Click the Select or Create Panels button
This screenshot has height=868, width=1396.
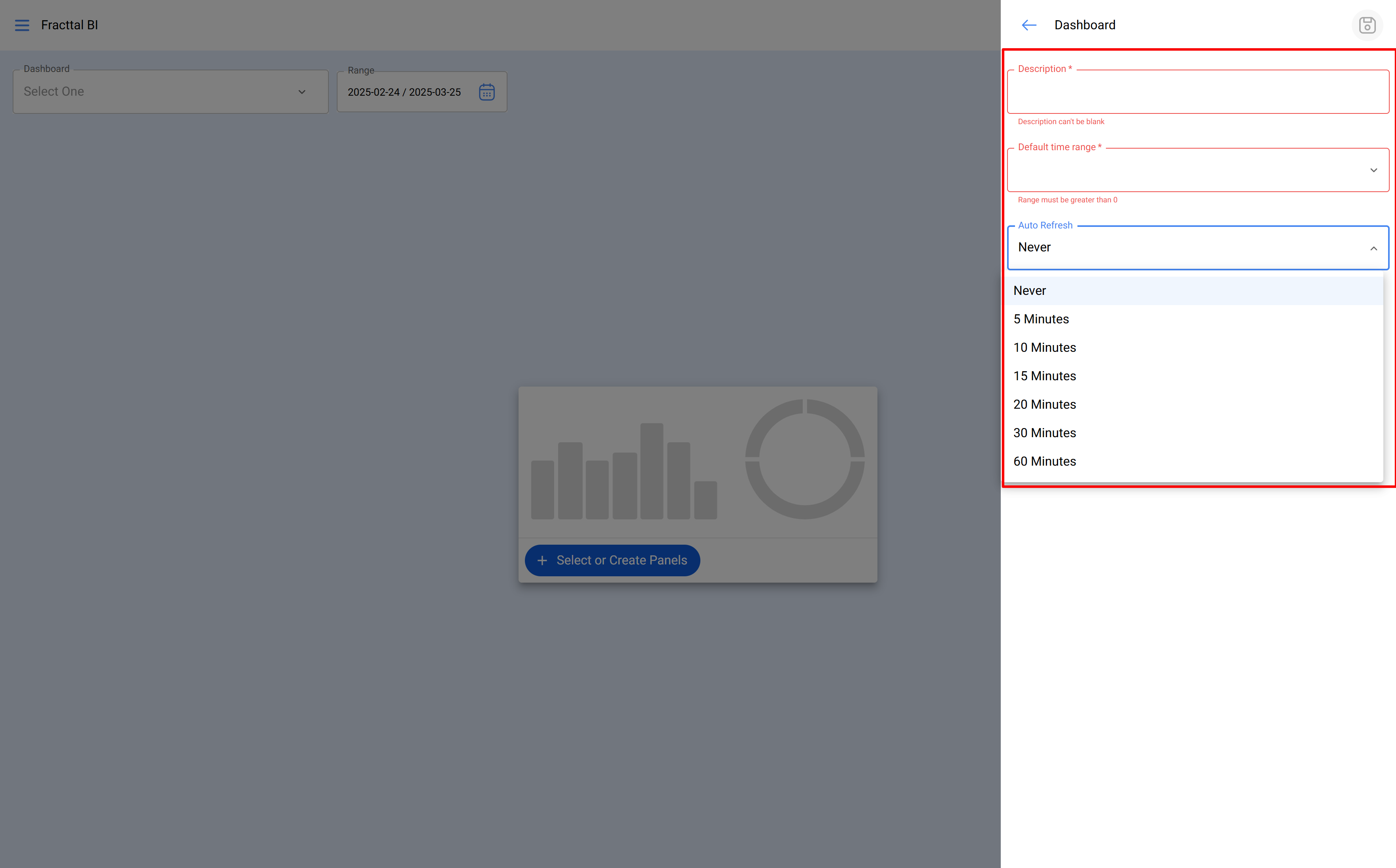[612, 560]
